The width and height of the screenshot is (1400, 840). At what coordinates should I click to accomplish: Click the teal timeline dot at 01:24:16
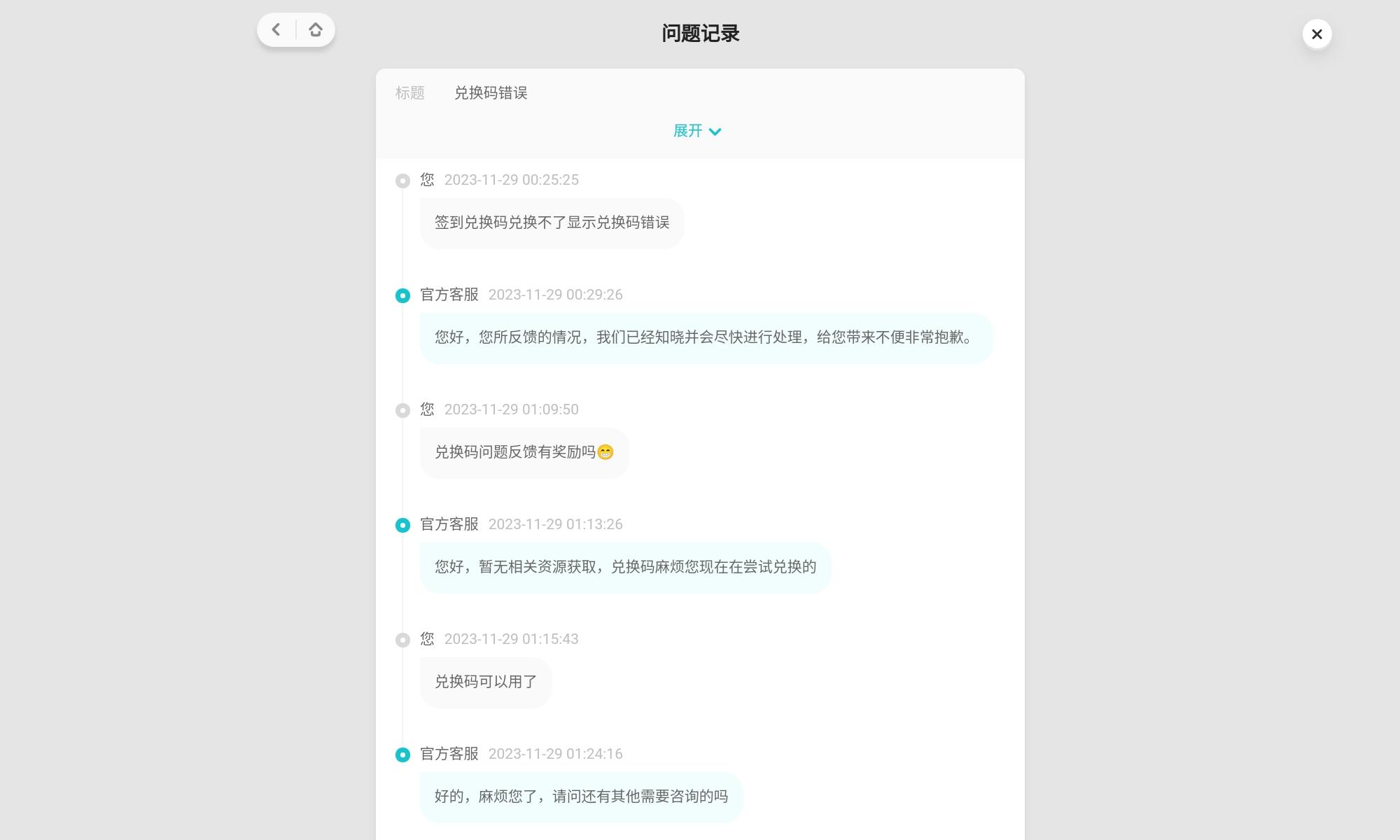[402, 755]
